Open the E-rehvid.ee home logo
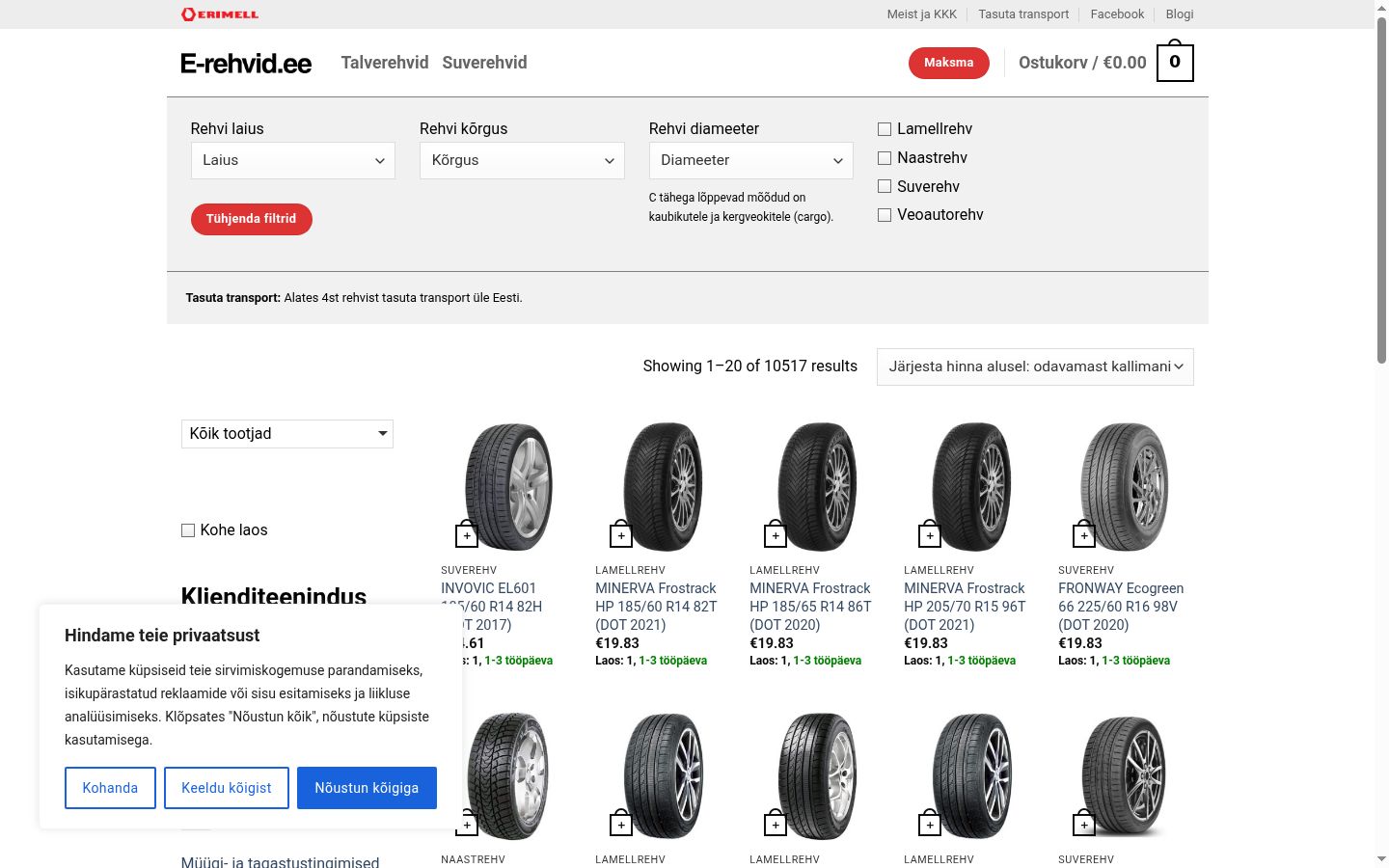 (x=246, y=64)
